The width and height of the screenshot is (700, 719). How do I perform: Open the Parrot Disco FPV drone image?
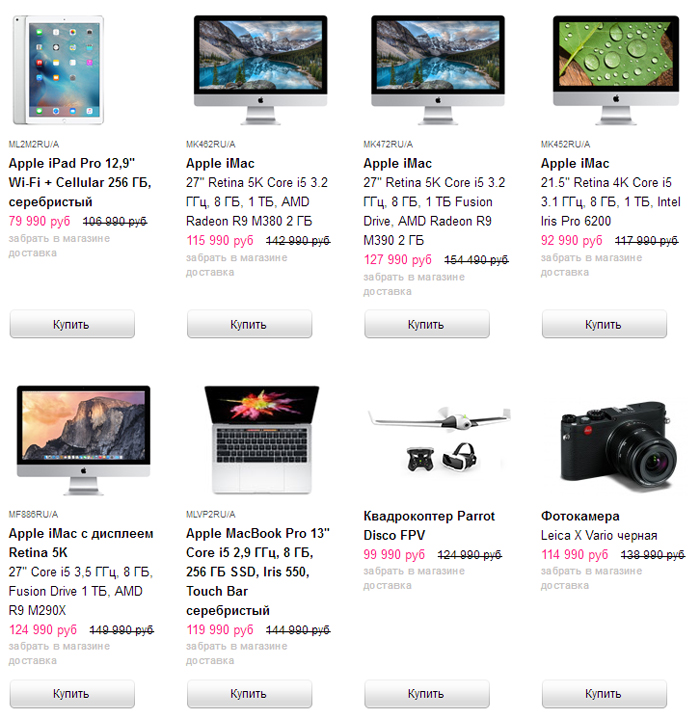439,439
